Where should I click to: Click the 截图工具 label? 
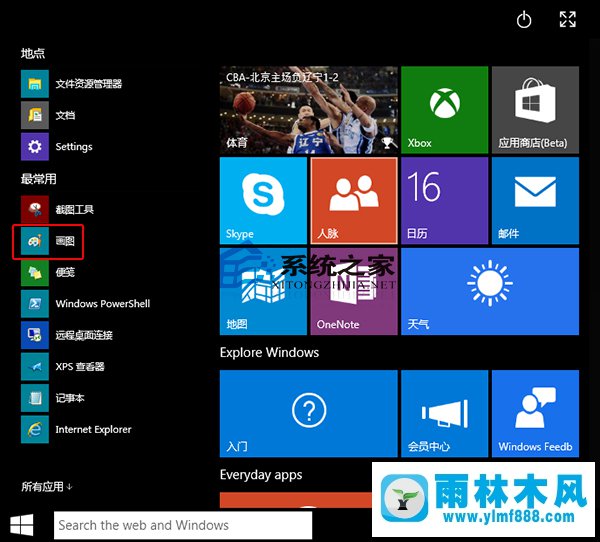coord(75,209)
